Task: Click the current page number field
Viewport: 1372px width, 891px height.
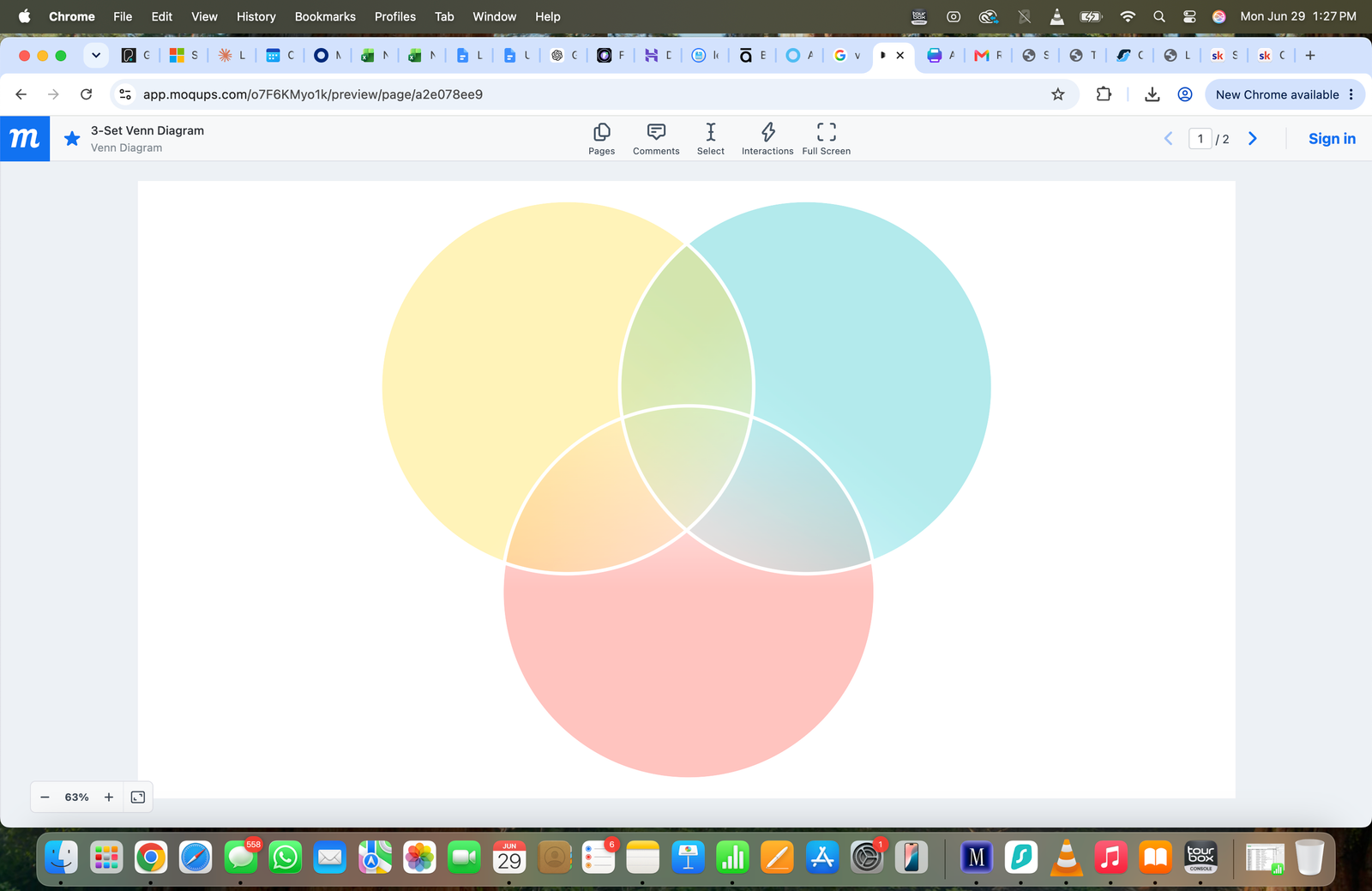Action: pyautogui.click(x=1200, y=138)
